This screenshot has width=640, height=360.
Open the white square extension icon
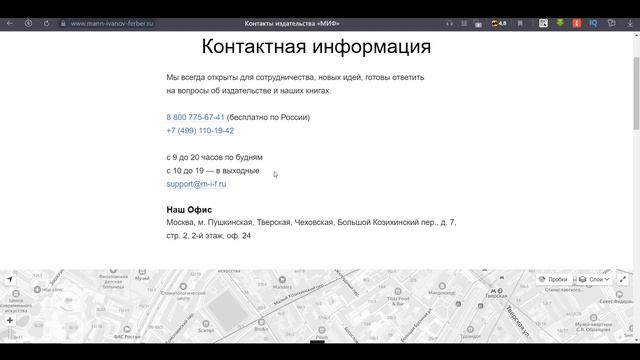point(543,23)
